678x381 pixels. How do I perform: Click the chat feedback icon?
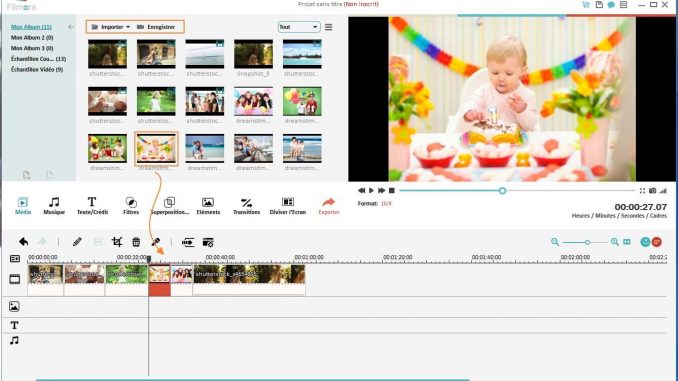611,5
